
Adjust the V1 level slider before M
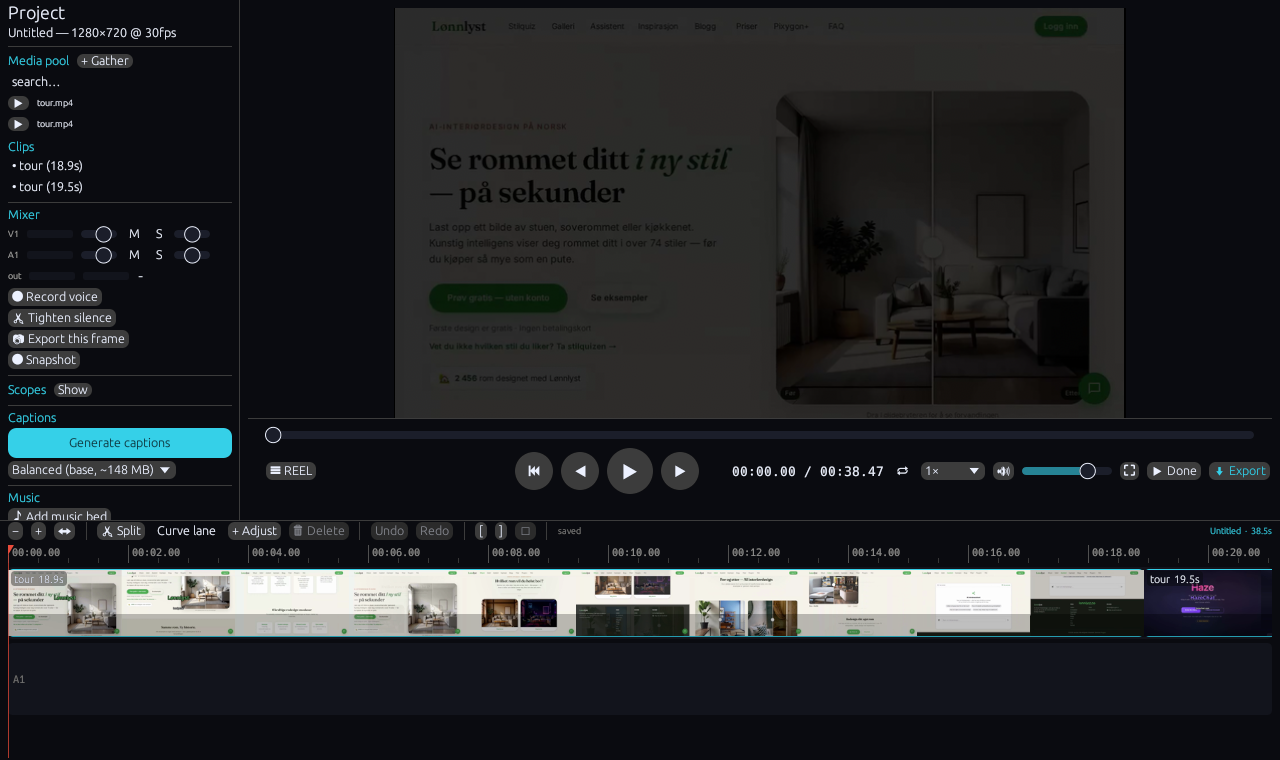(99, 234)
